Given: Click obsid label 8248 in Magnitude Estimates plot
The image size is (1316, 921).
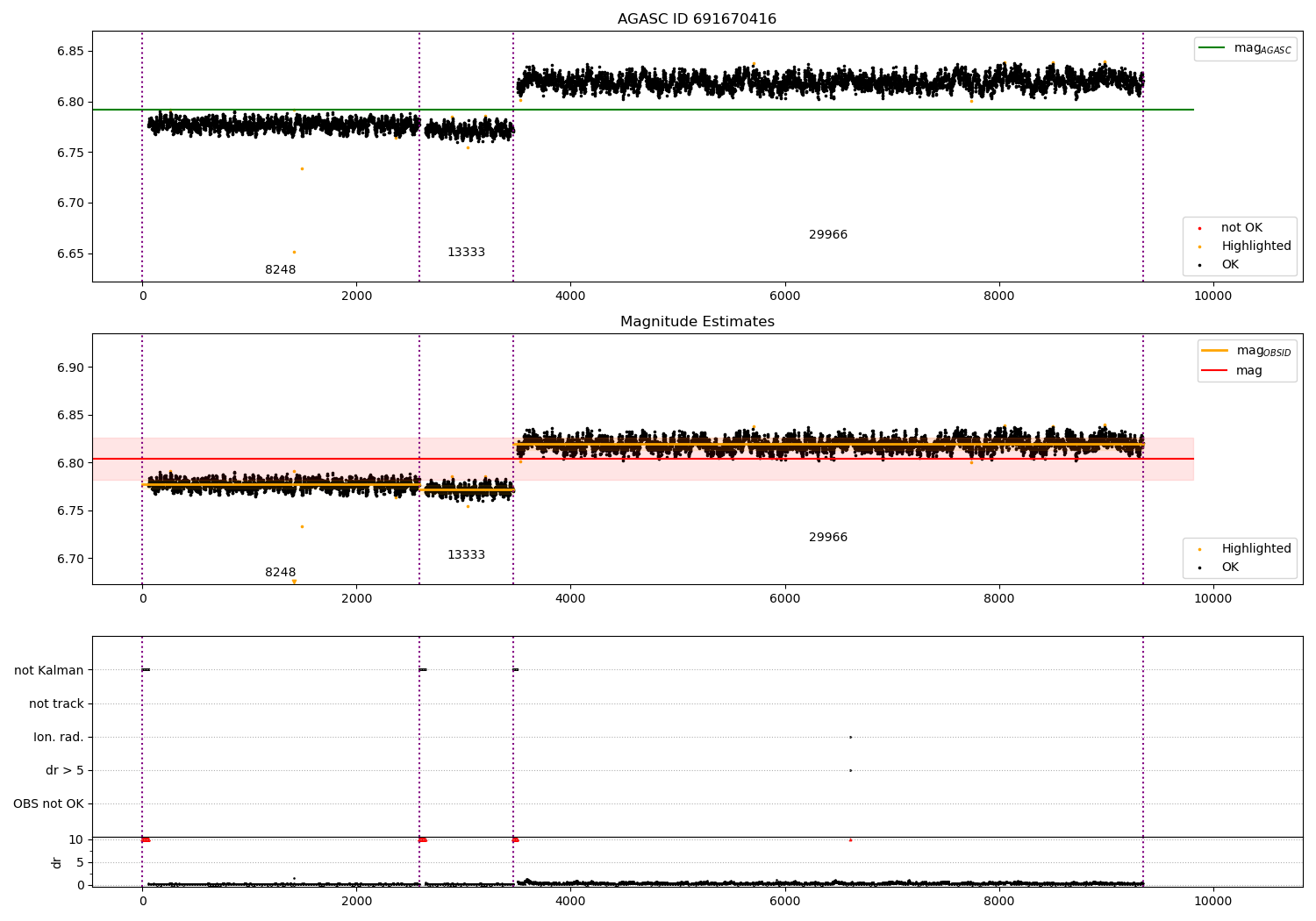Looking at the screenshot, I should [281, 573].
